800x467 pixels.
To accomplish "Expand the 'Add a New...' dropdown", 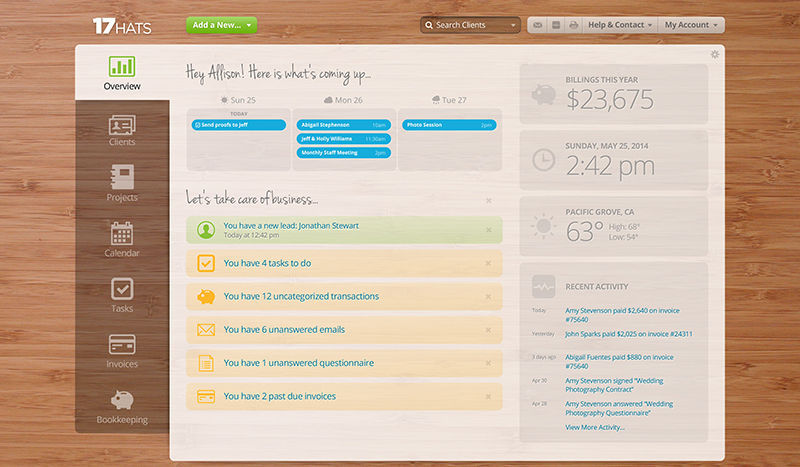I will pos(221,24).
